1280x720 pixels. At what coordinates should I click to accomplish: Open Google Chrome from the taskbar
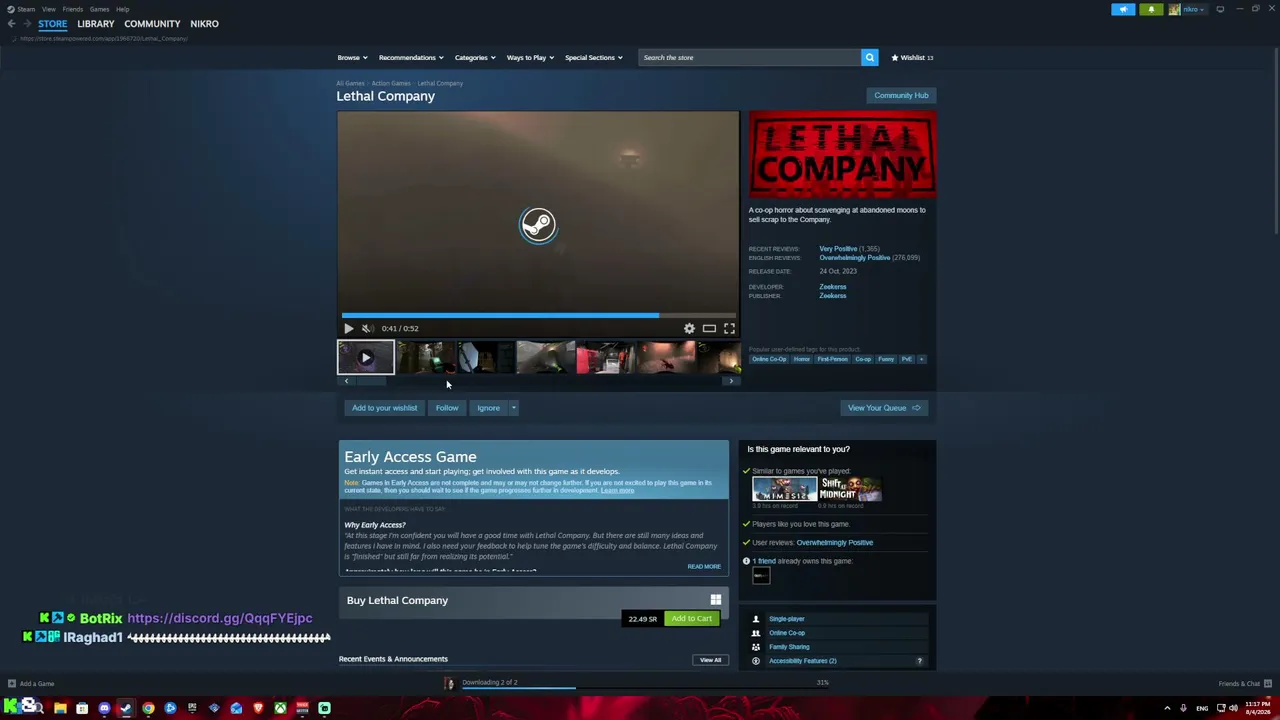148,708
